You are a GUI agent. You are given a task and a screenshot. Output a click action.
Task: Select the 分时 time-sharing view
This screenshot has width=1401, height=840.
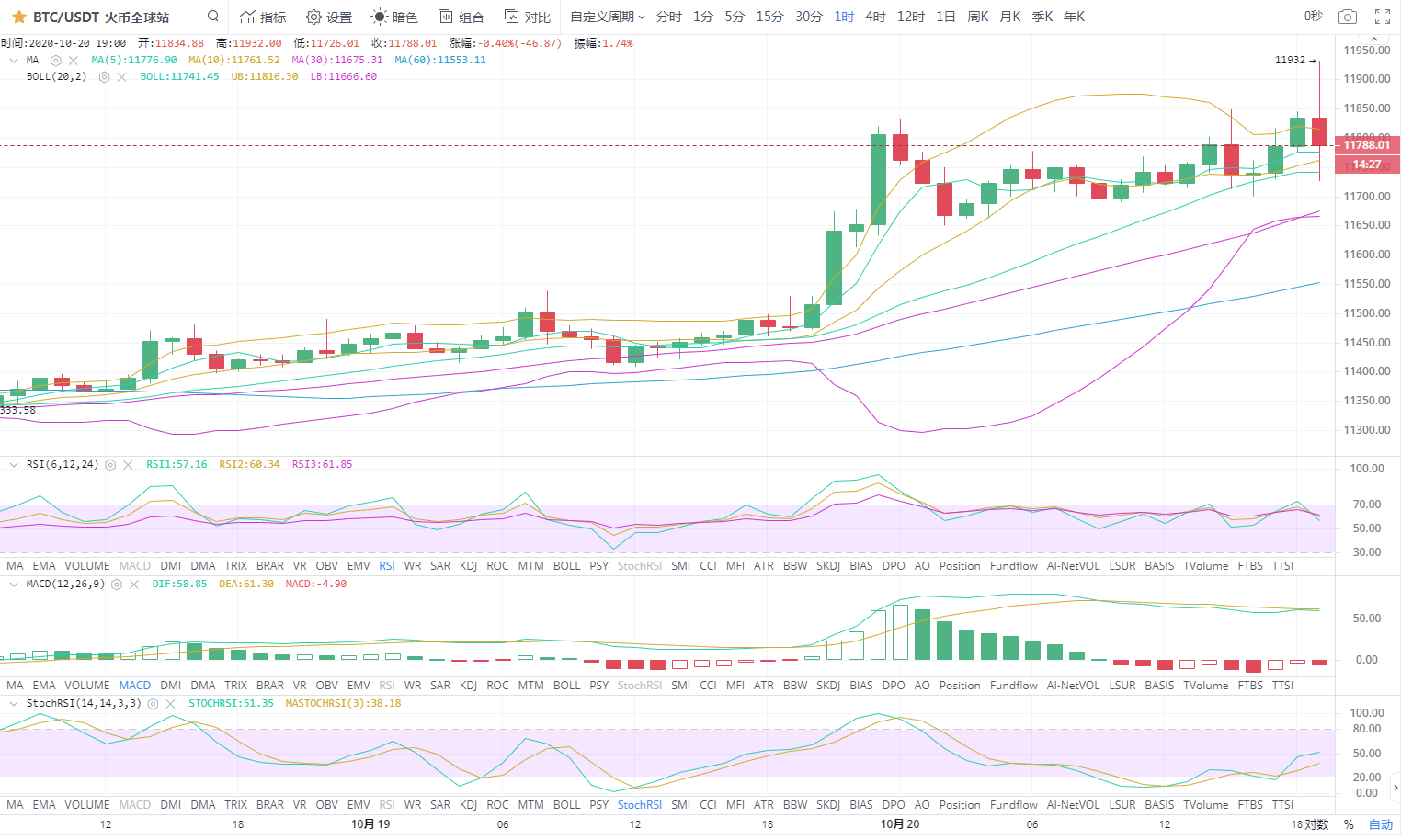[669, 17]
